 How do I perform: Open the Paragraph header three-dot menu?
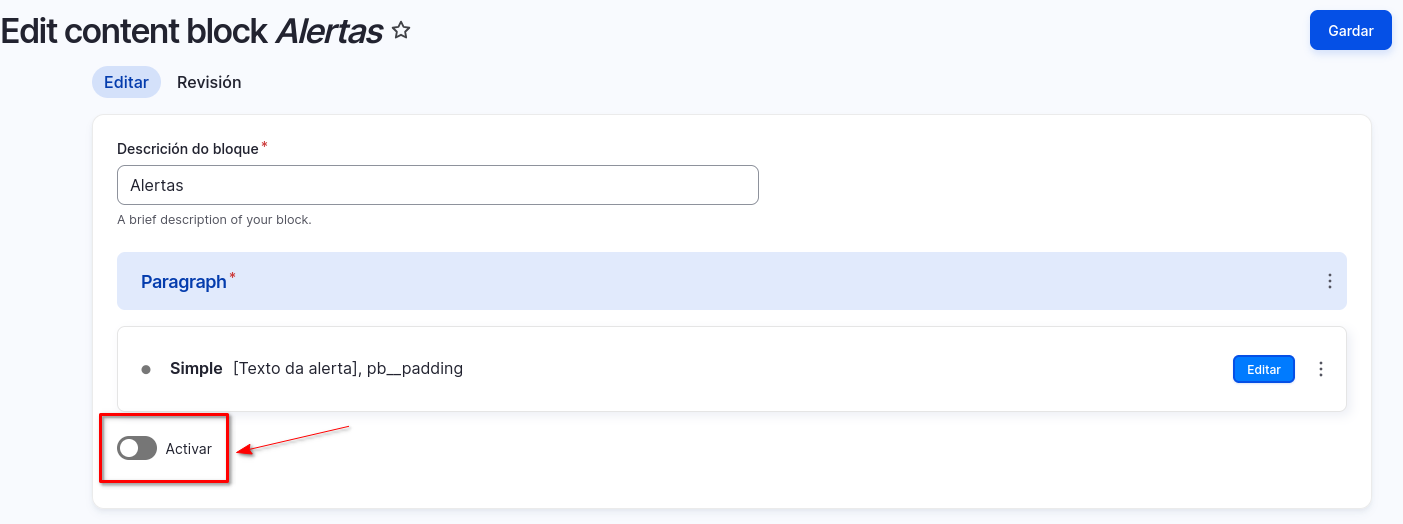click(x=1329, y=281)
